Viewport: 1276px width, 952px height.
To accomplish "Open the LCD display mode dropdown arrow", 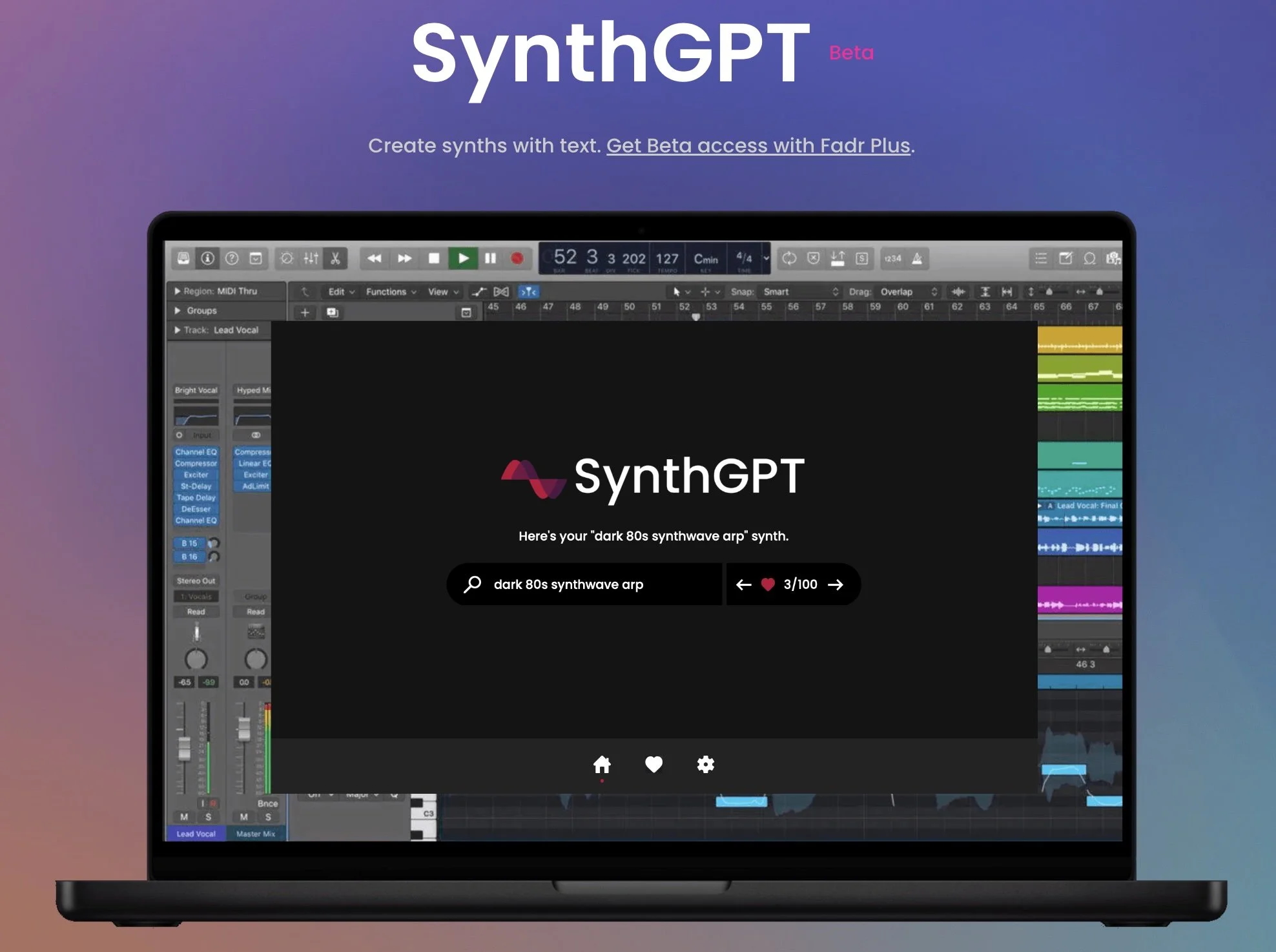I will coord(767,258).
